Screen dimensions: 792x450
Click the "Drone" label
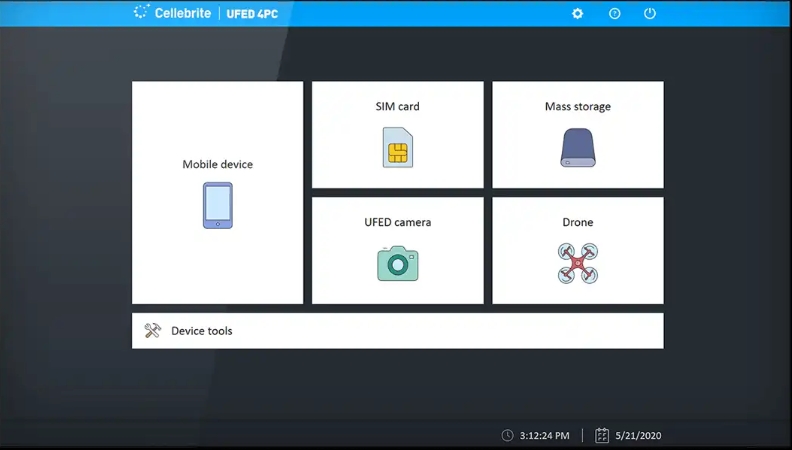click(x=578, y=222)
